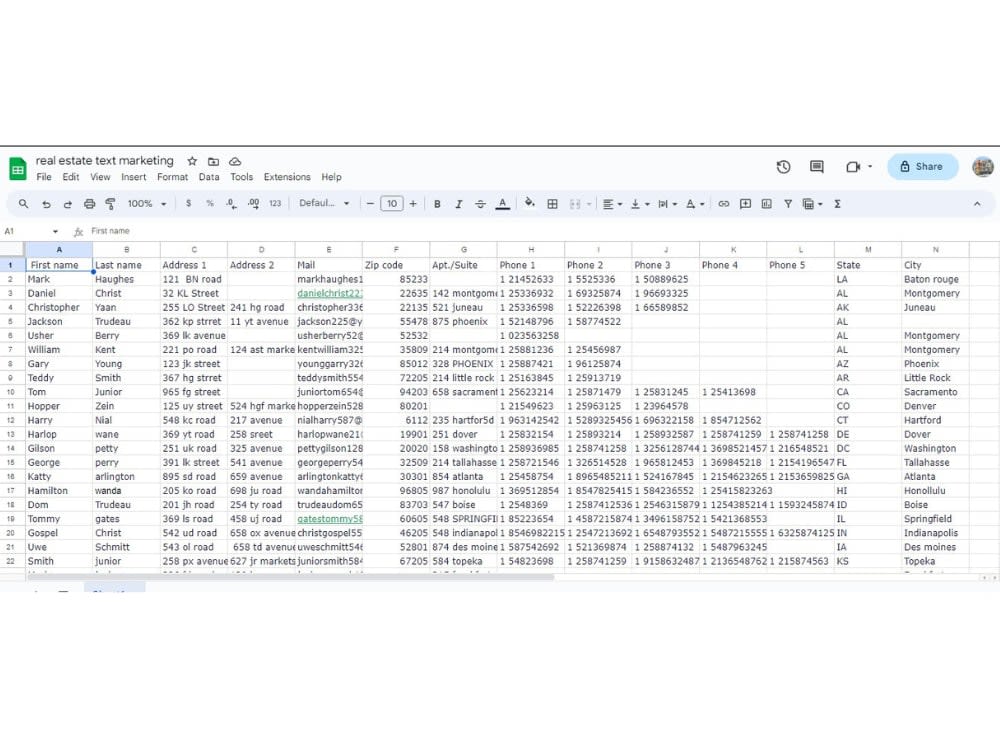This screenshot has width=1000, height=750.
Task: Open the borders tool
Action: tap(552, 204)
